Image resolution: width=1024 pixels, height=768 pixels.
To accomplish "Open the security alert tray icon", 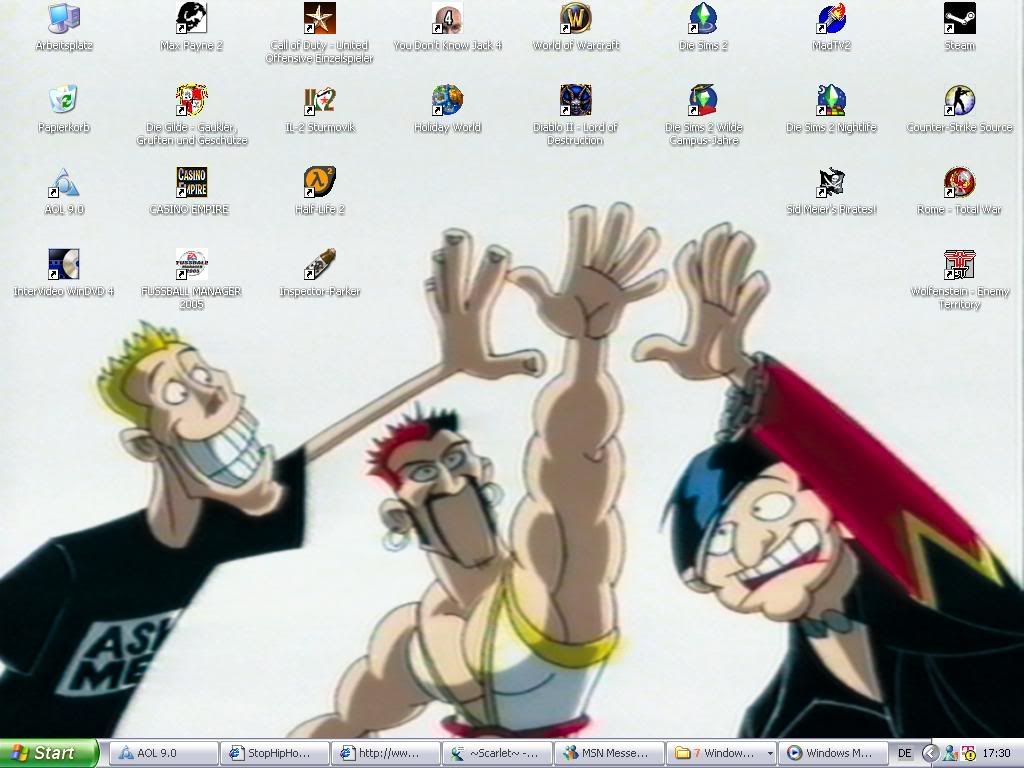I will coord(968,754).
